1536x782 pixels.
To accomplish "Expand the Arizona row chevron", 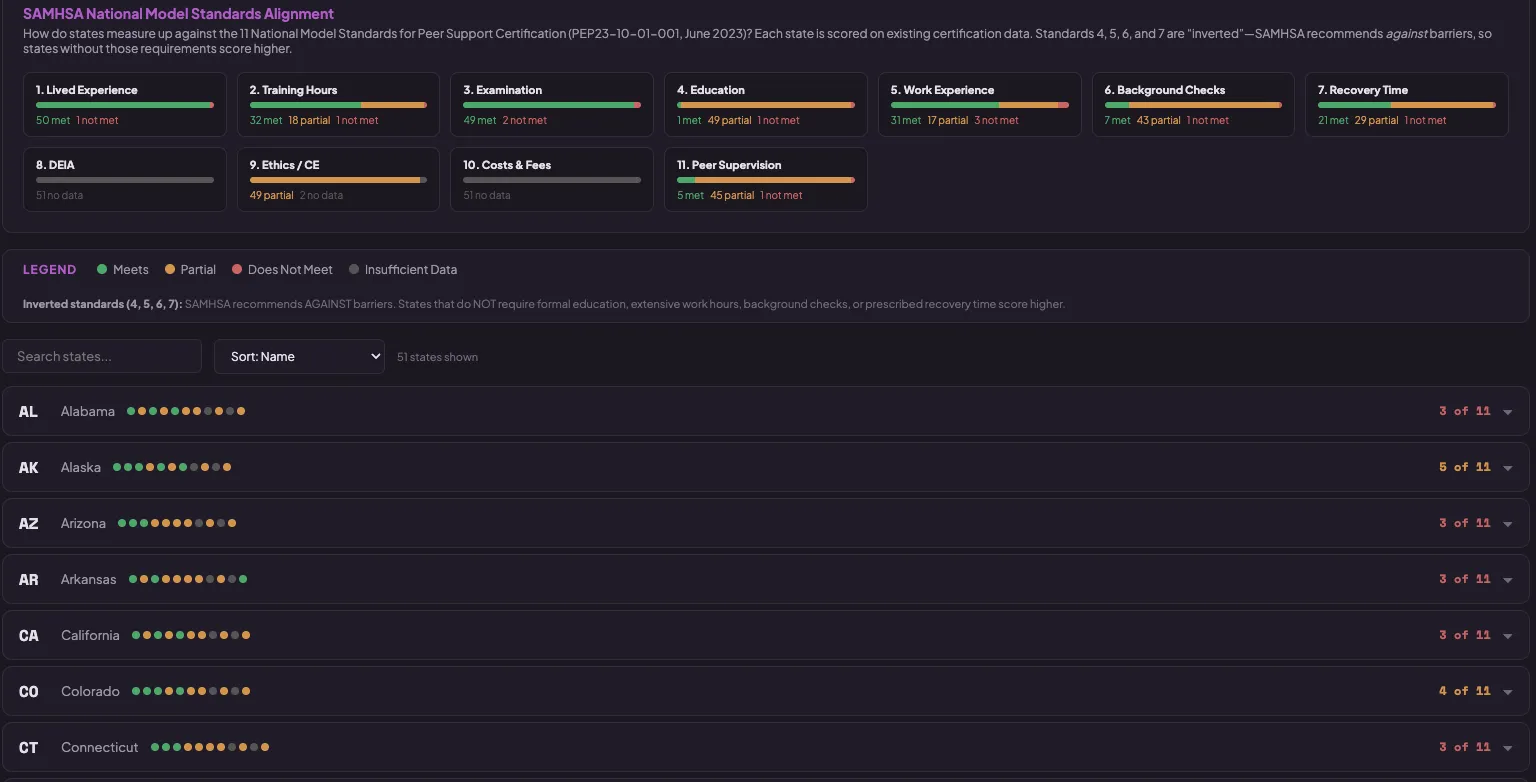I will click(1508, 524).
